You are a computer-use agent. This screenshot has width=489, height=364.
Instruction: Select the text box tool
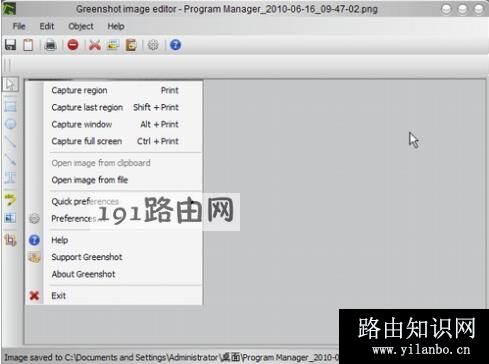pyautogui.click(x=10, y=177)
